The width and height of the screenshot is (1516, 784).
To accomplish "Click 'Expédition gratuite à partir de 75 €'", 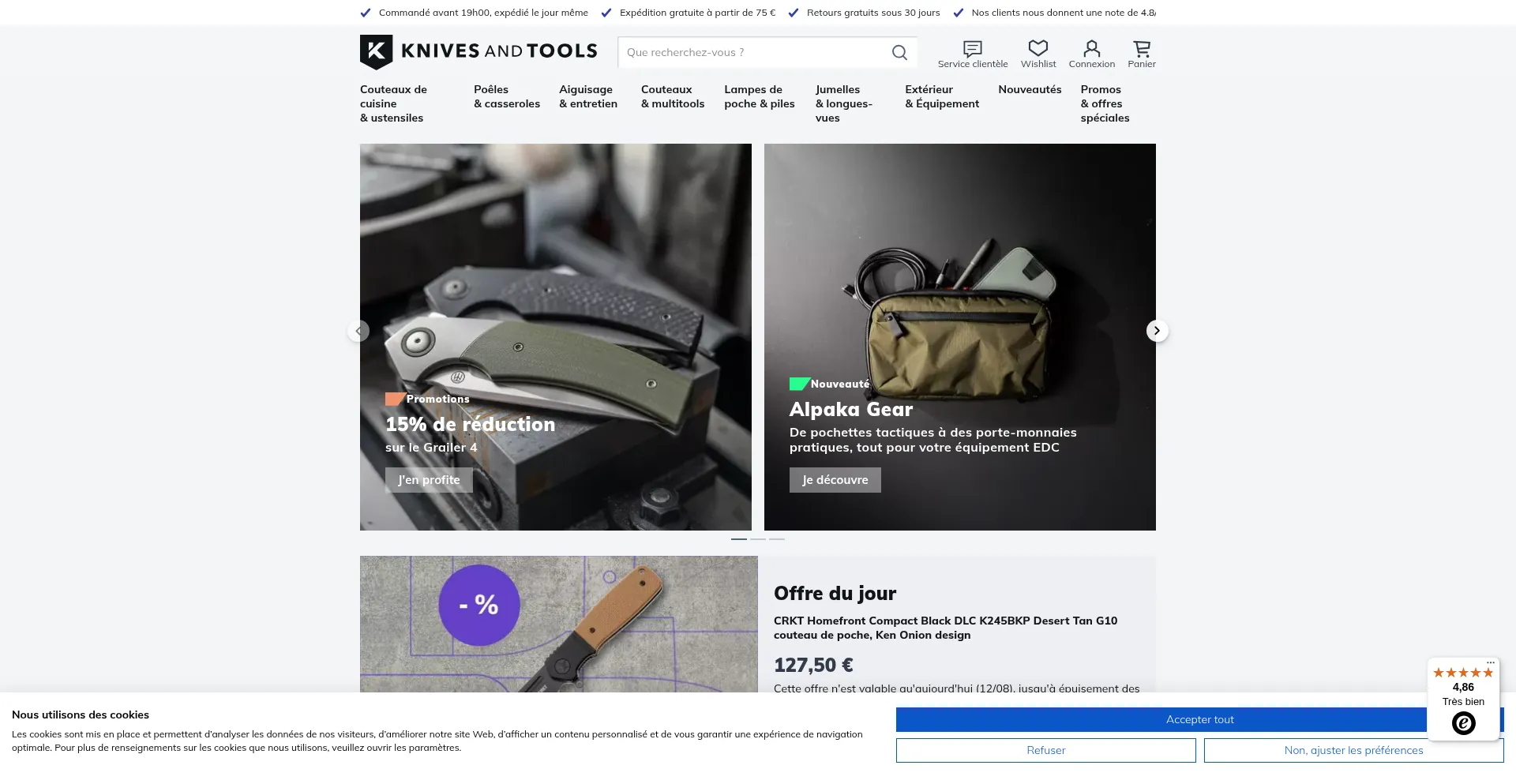I will (697, 13).
